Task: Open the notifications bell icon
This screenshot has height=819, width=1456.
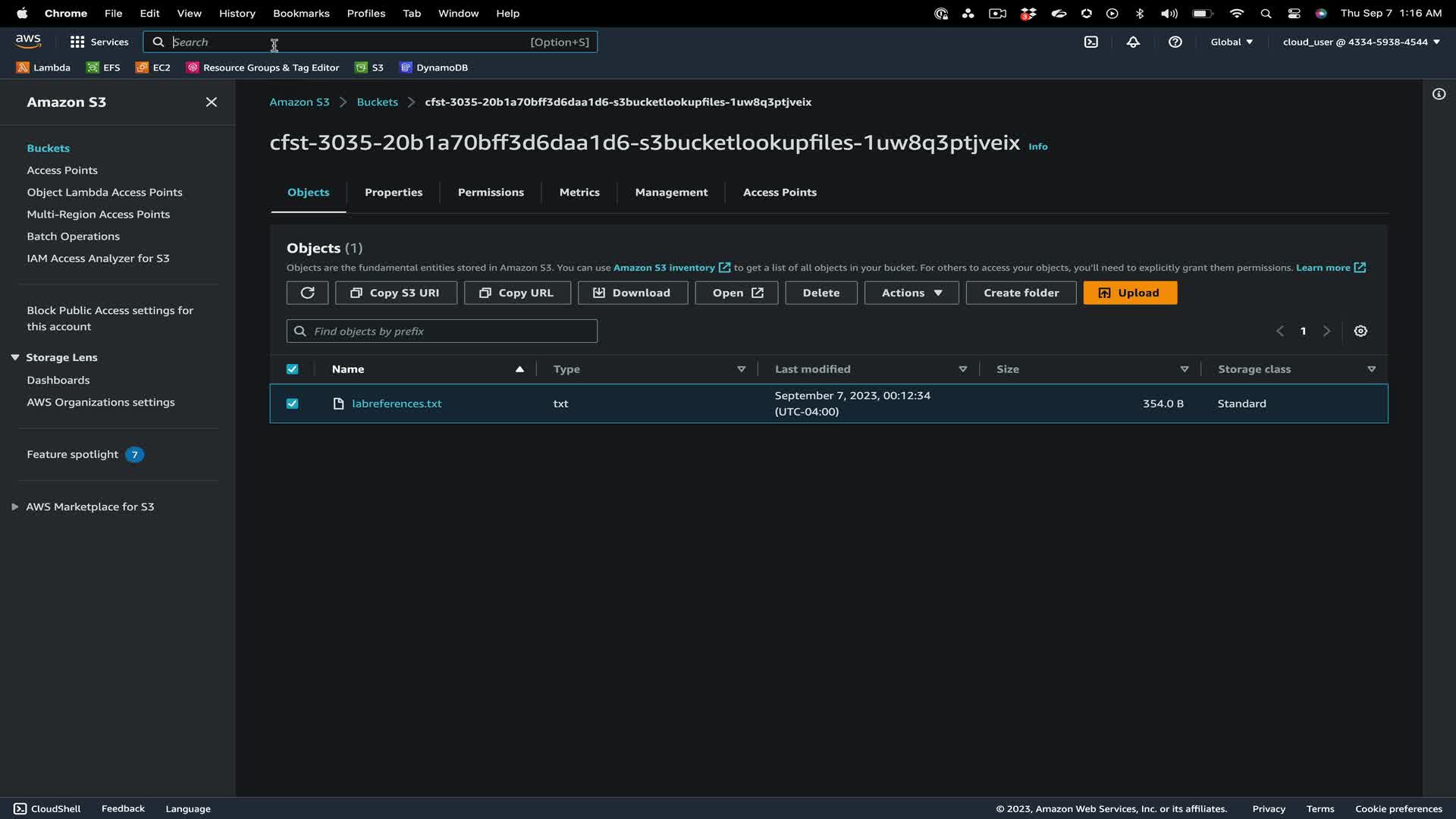Action: 1133,42
